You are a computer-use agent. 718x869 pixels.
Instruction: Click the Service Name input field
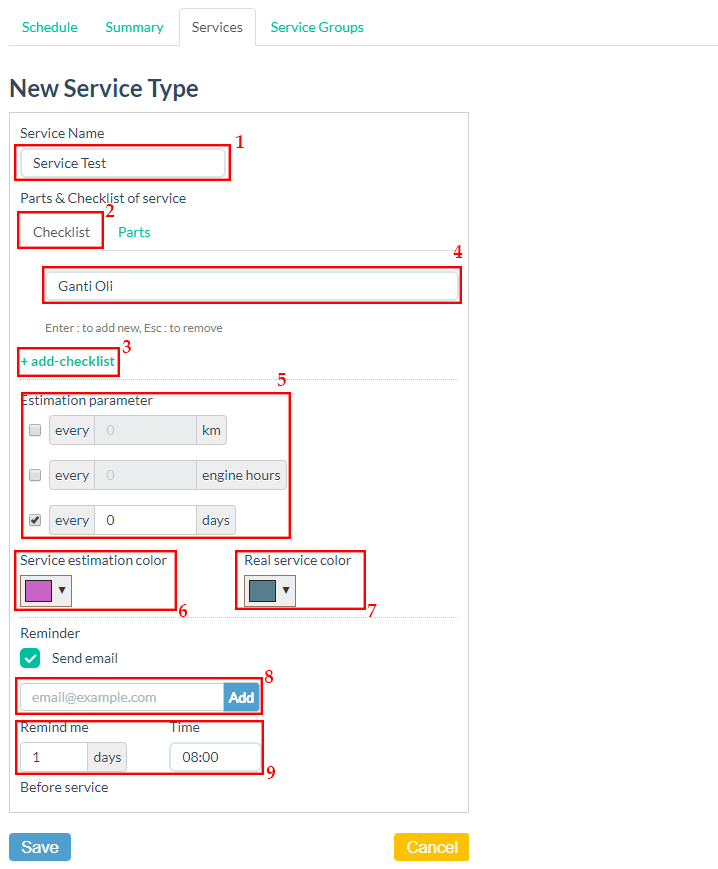[x=123, y=163]
